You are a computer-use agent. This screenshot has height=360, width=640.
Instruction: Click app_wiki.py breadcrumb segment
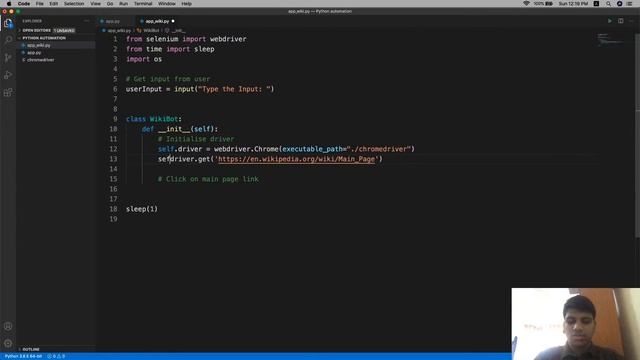coord(119,31)
